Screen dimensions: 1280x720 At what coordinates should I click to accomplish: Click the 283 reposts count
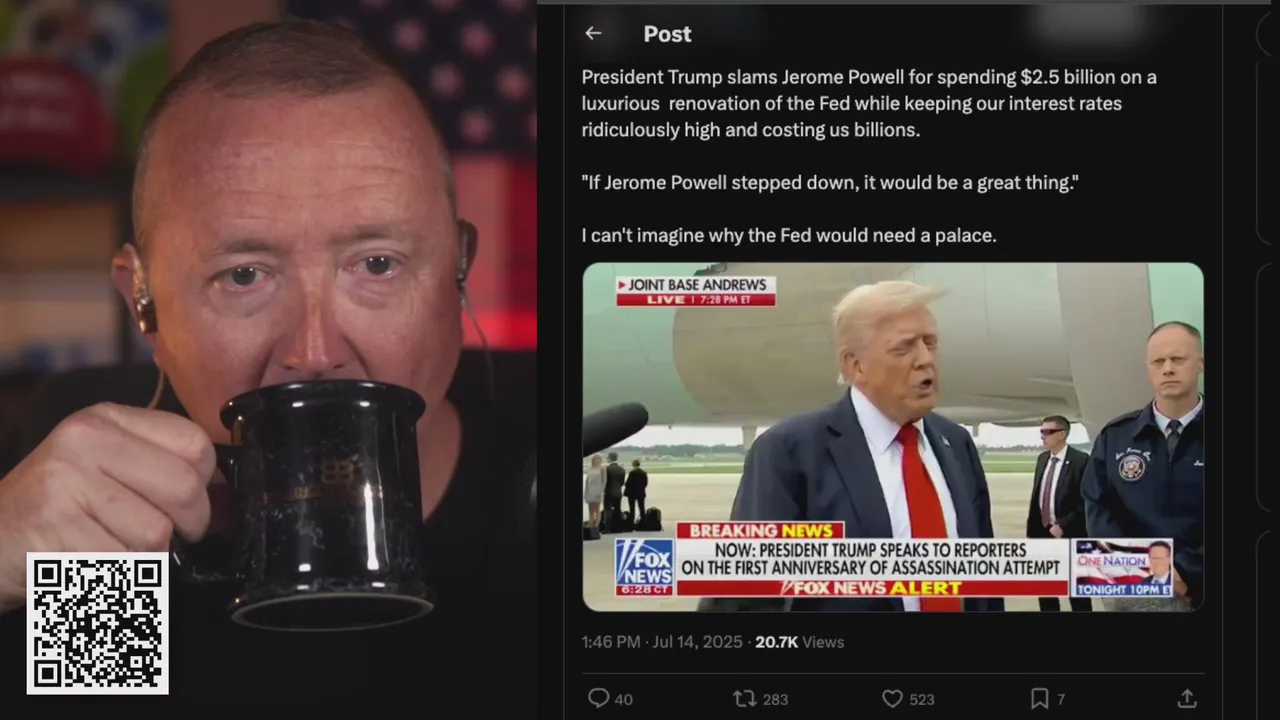(775, 699)
